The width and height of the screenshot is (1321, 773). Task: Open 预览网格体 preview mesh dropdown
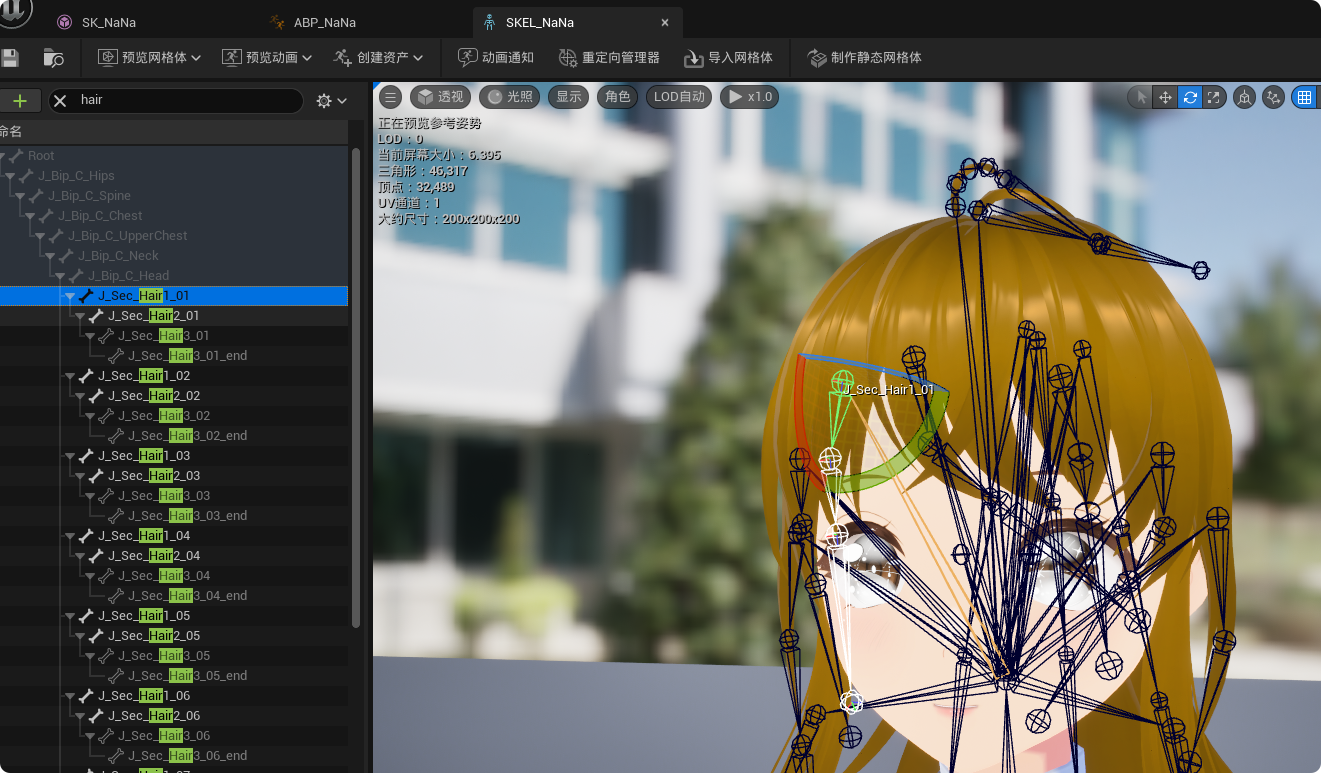pos(150,58)
